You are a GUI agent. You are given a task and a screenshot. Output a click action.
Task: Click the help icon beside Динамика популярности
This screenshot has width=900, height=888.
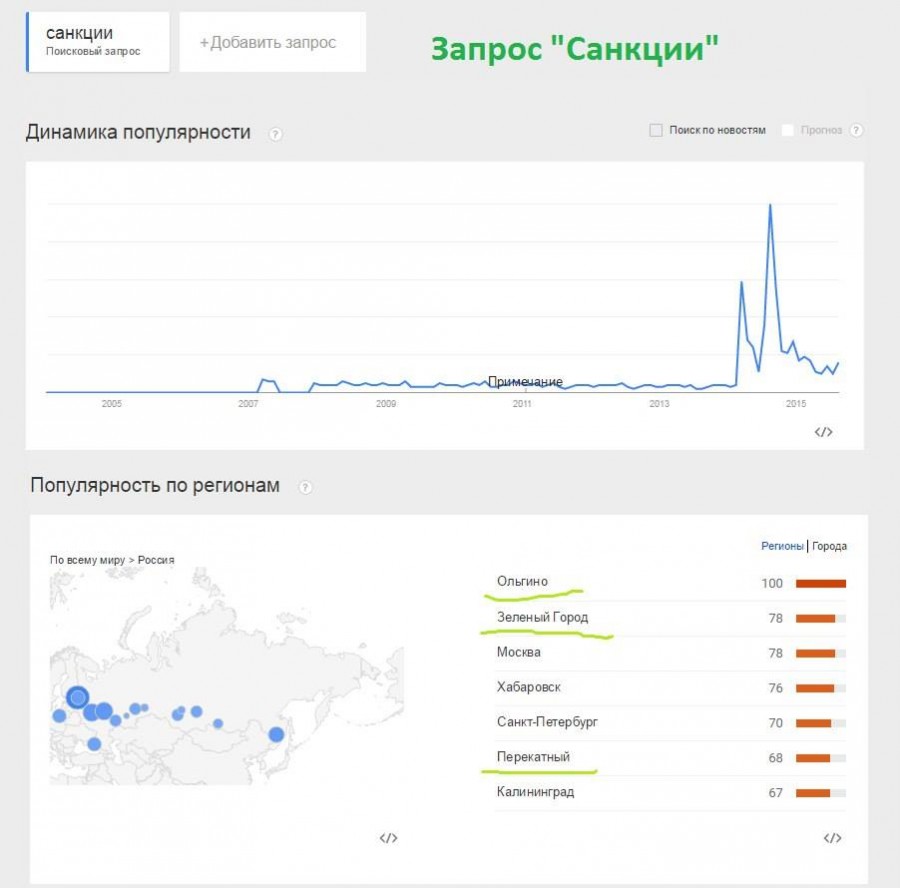pos(276,134)
